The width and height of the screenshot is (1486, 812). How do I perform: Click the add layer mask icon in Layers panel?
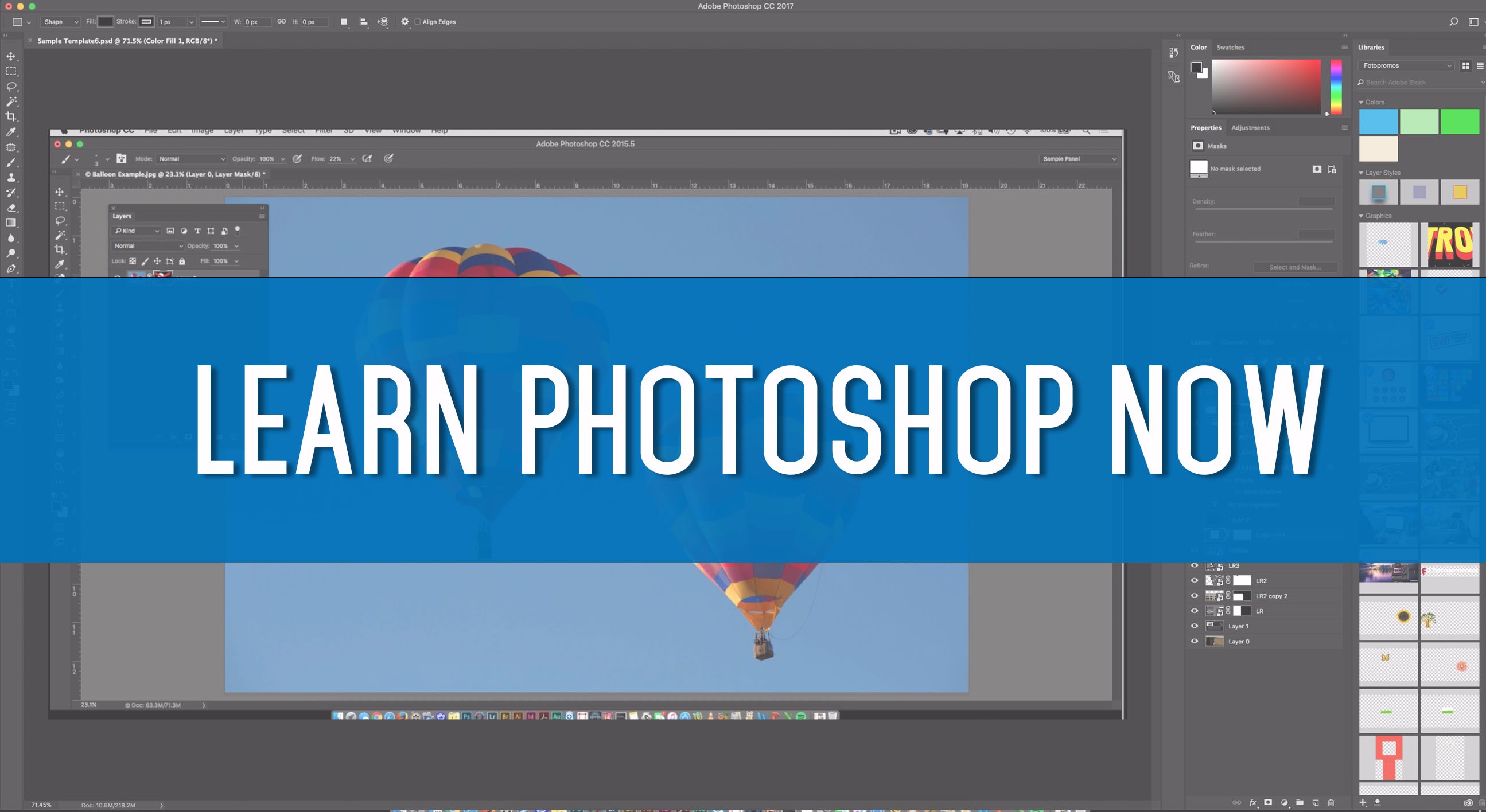pyautogui.click(x=1268, y=802)
